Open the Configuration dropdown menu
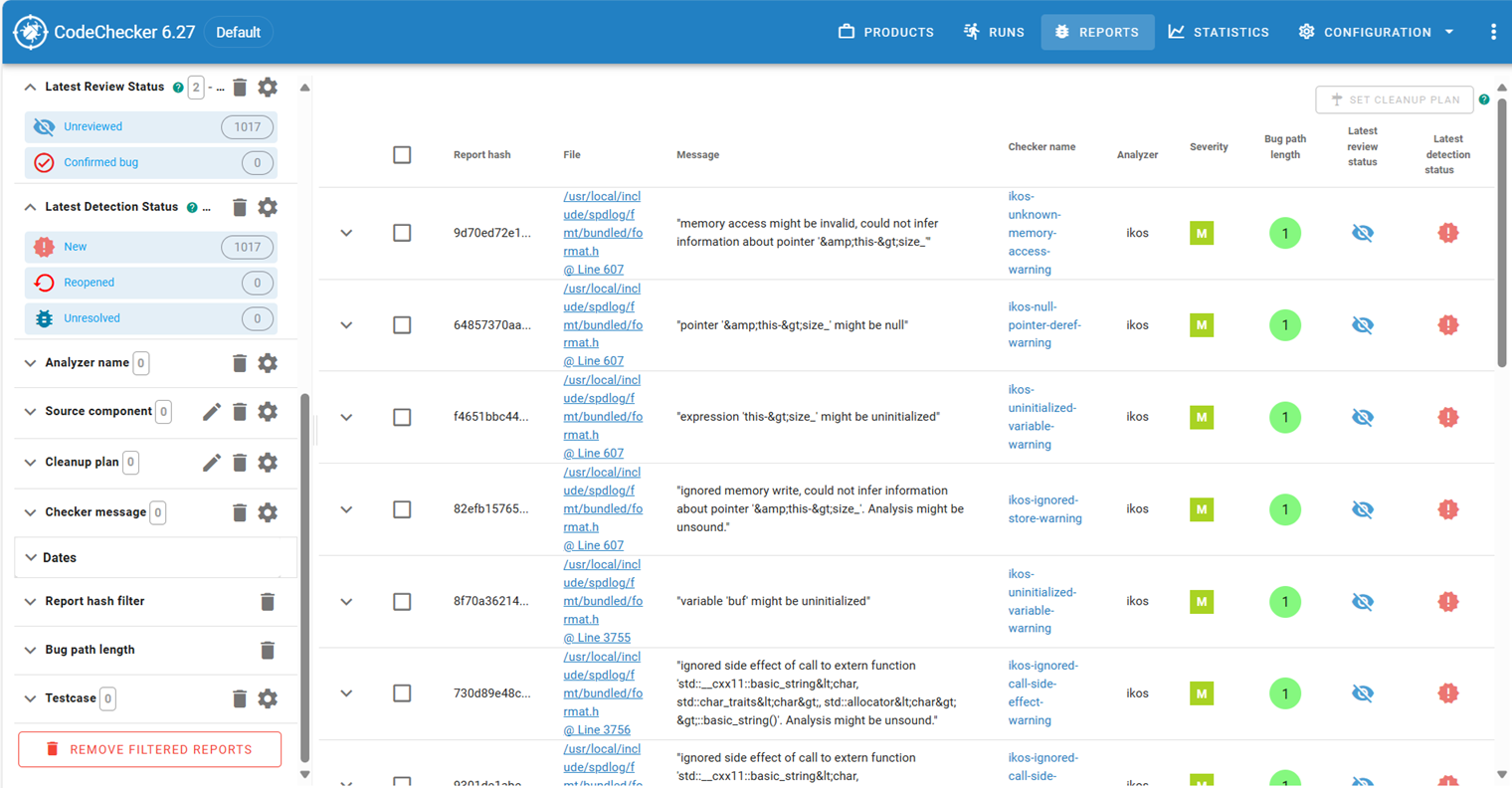This screenshot has height=788, width=1512. [x=1377, y=32]
